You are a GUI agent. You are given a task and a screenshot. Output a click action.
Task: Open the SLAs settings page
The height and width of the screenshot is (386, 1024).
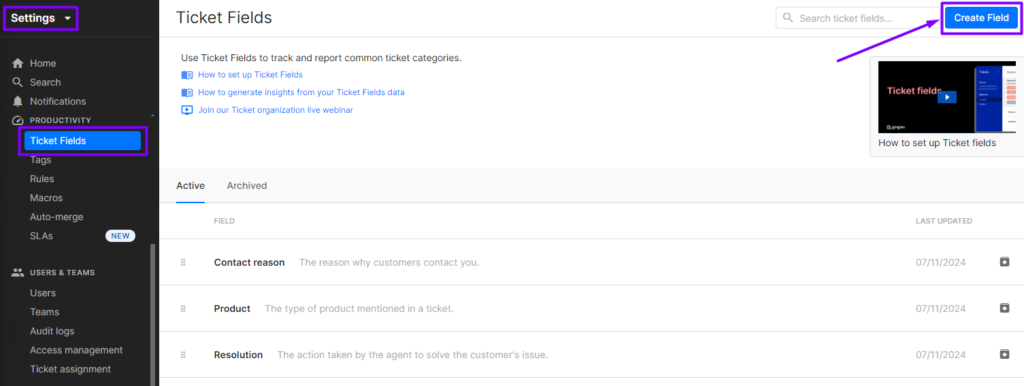(41, 236)
